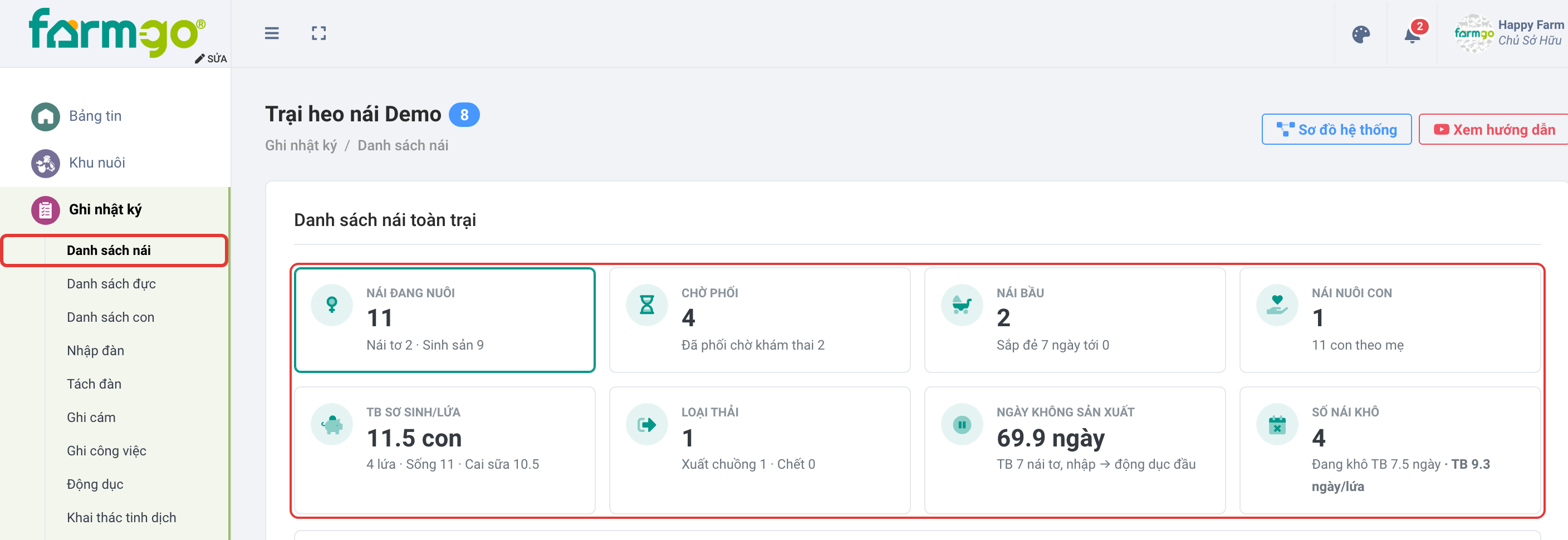Screen dimensions: 1568x540
Task: Open the notifications bell icon
Action: pyautogui.click(x=1412, y=35)
